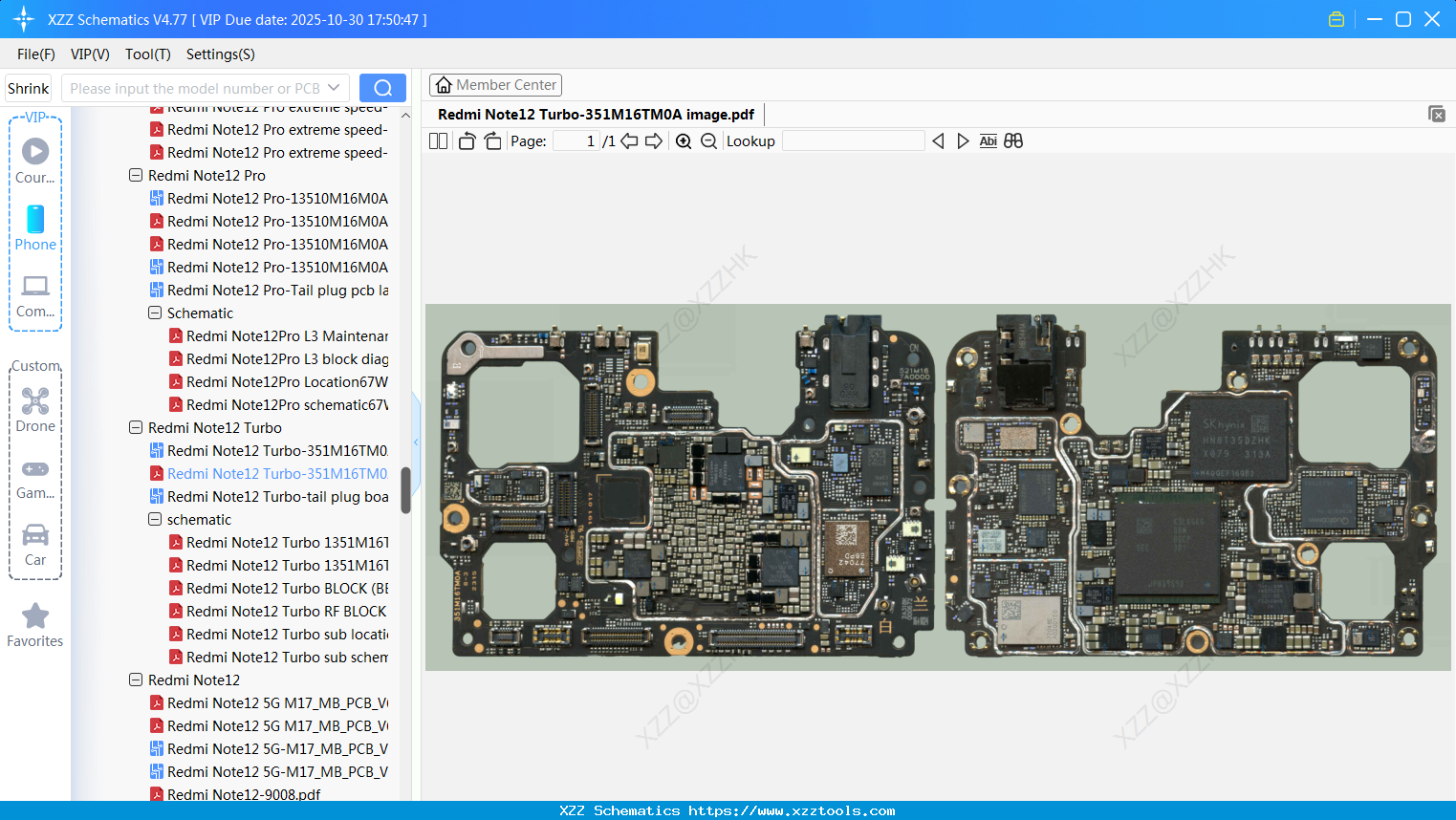Collapse the Schematic folder under Note12 Pro
Screen dimensions: 1456x820
point(154,313)
